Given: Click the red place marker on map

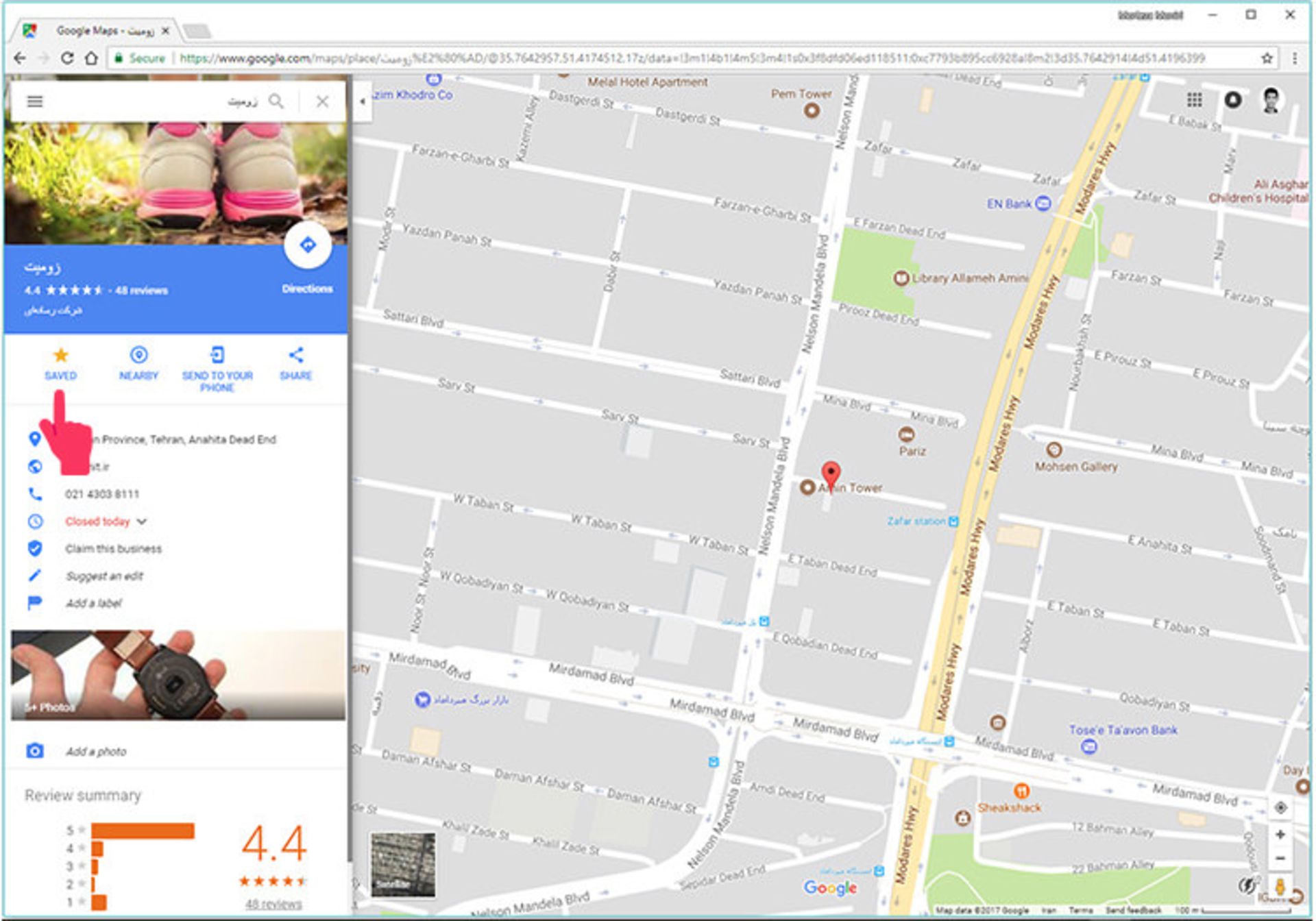Looking at the screenshot, I should (831, 476).
